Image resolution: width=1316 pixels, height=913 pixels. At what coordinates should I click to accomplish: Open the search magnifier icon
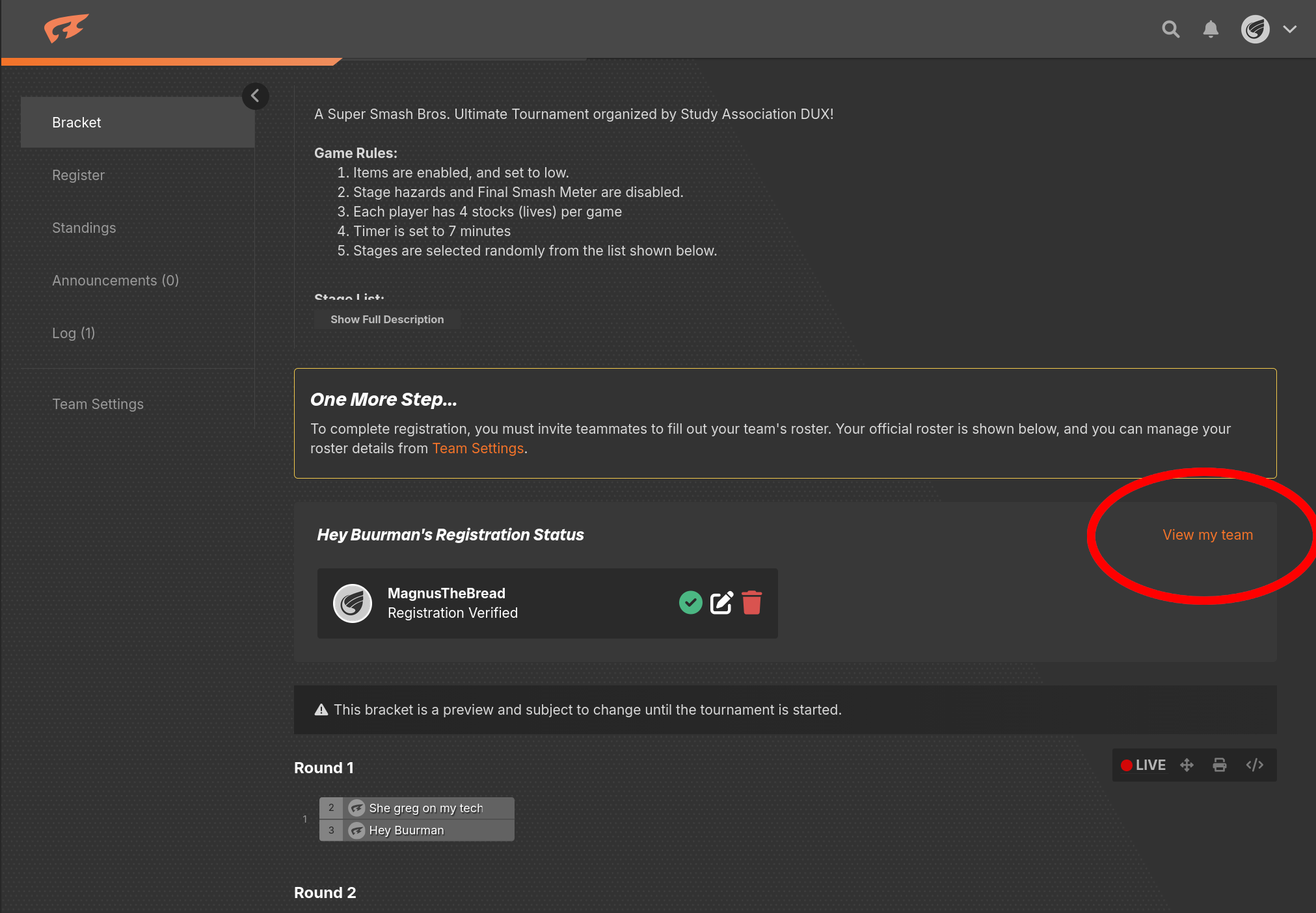[1170, 29]
